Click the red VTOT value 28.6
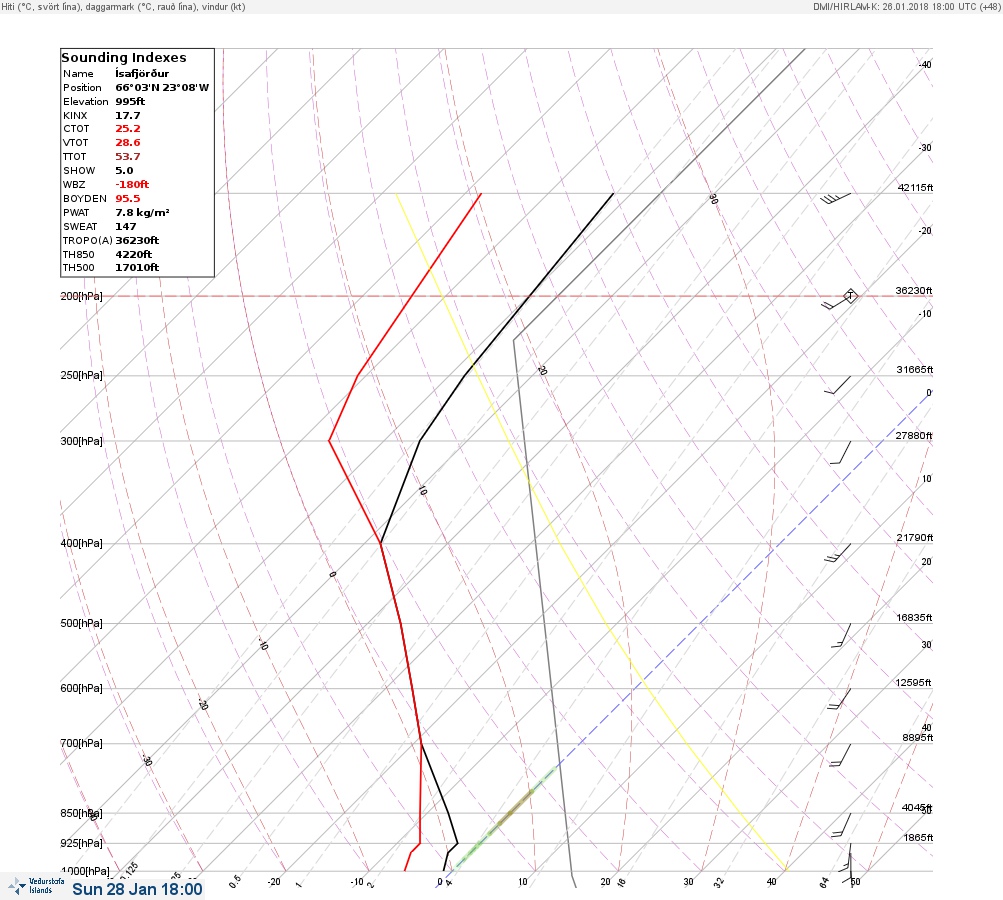 [127, 143]
